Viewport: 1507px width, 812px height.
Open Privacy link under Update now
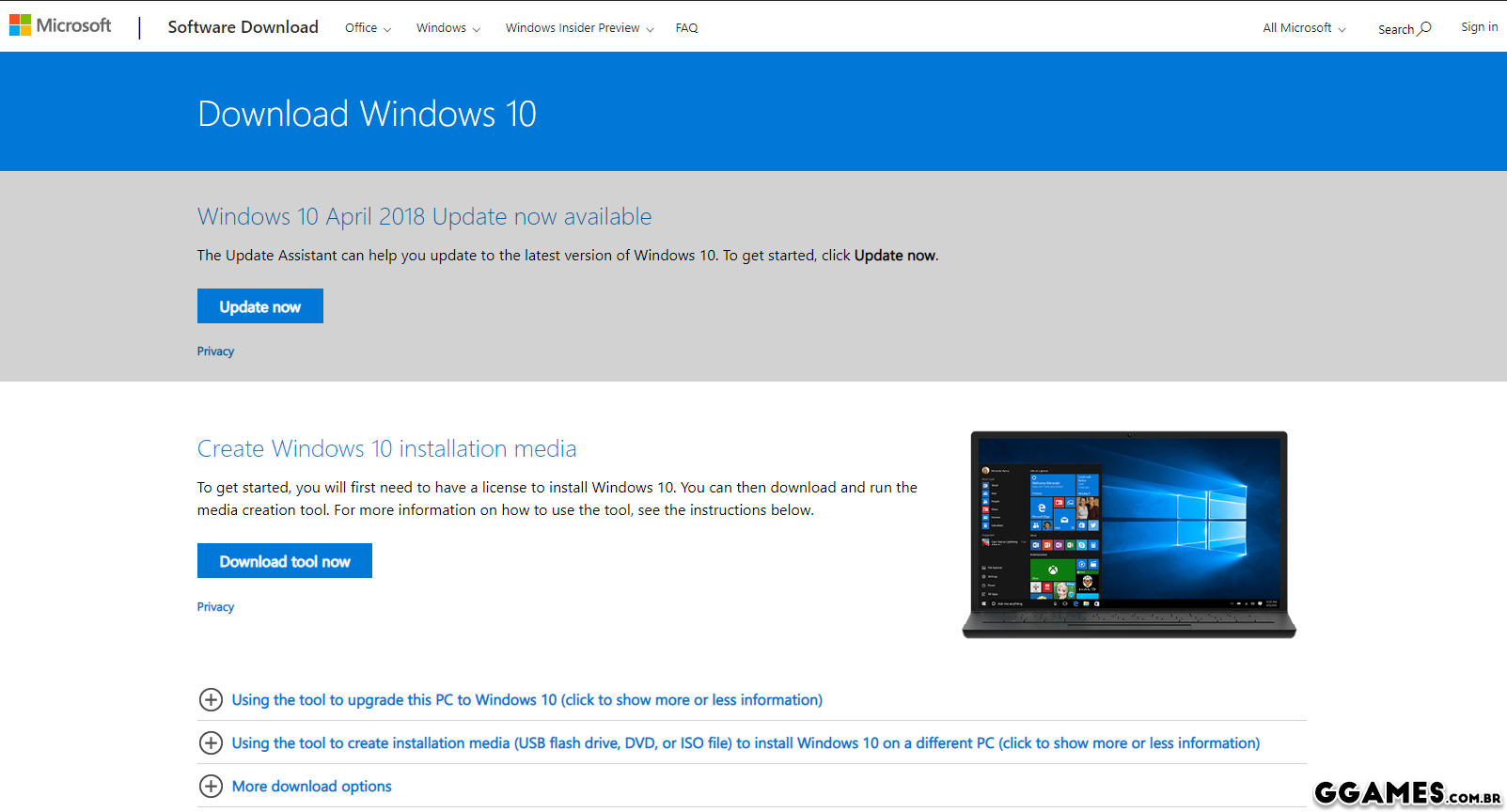coord(215,351)
